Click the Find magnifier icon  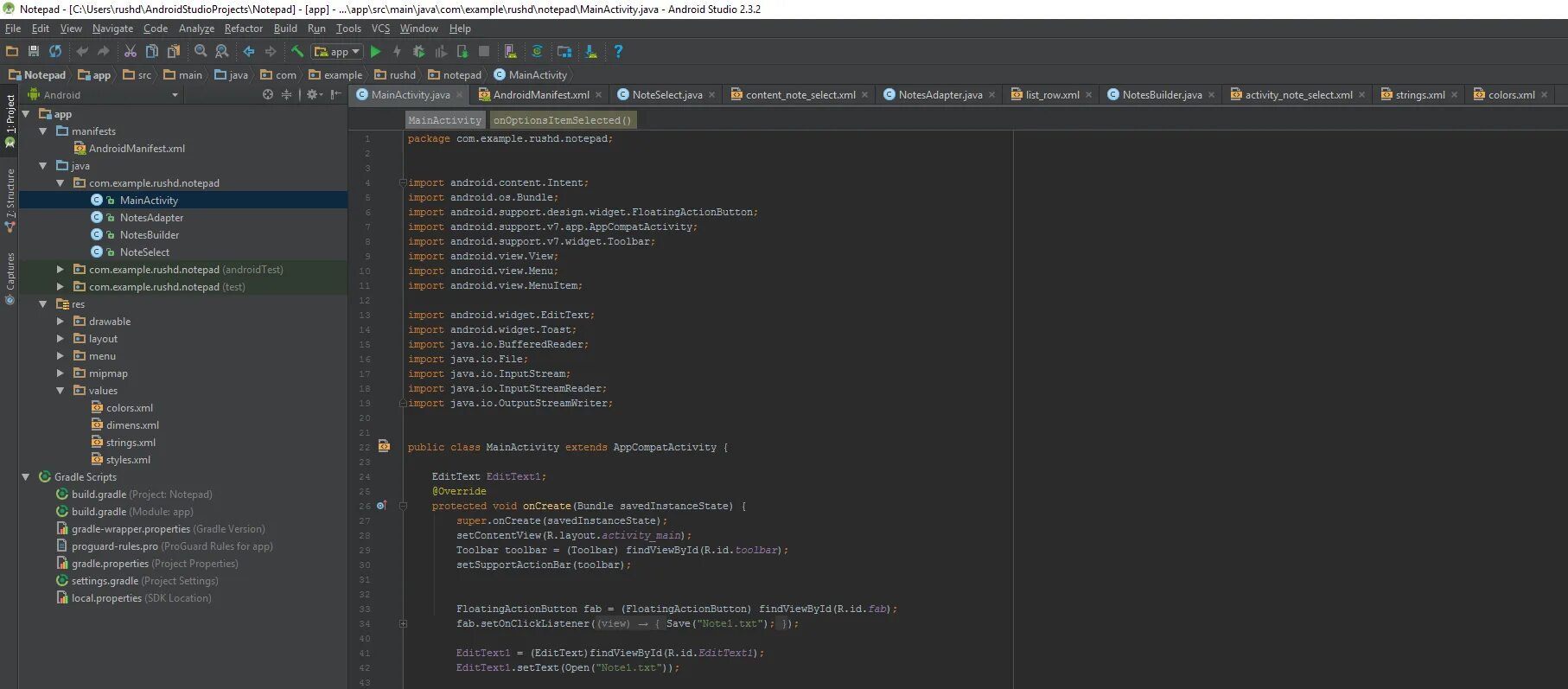click(201, 52)
